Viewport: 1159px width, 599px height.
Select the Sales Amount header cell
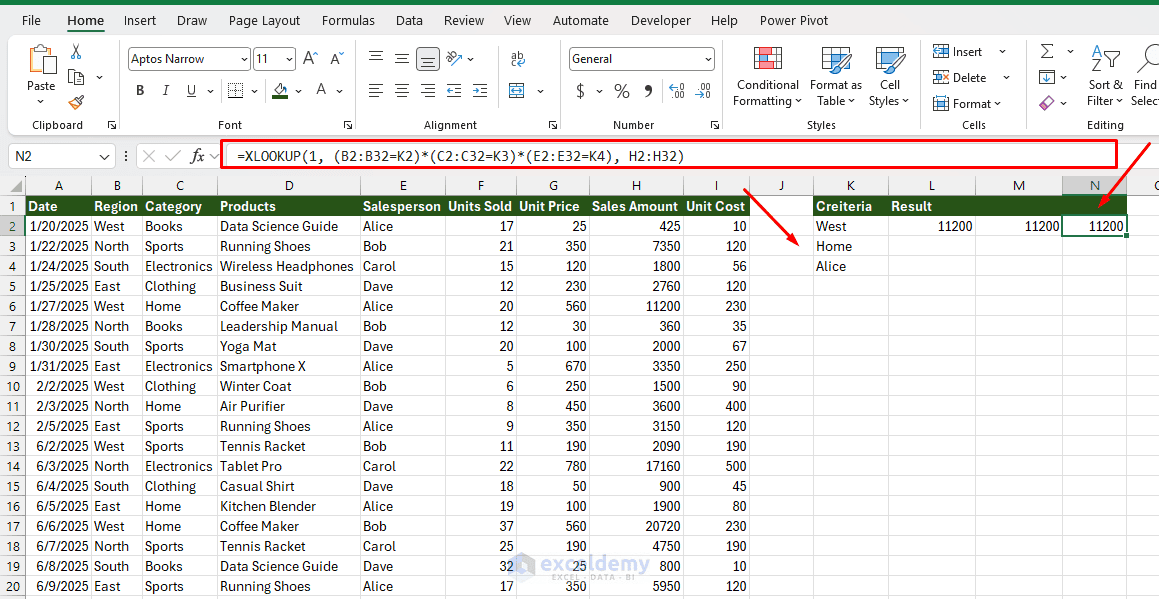tap(634, 206)
